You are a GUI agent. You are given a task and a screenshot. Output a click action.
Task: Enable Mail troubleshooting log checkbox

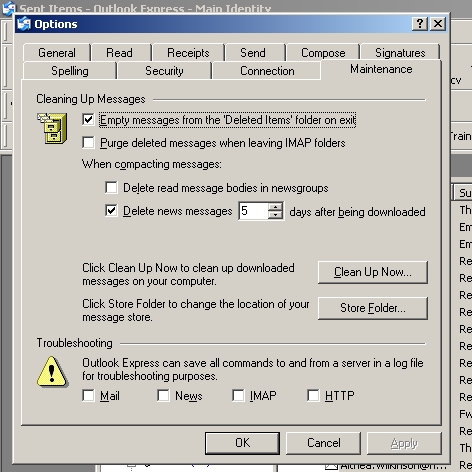[x=88, y=396]
